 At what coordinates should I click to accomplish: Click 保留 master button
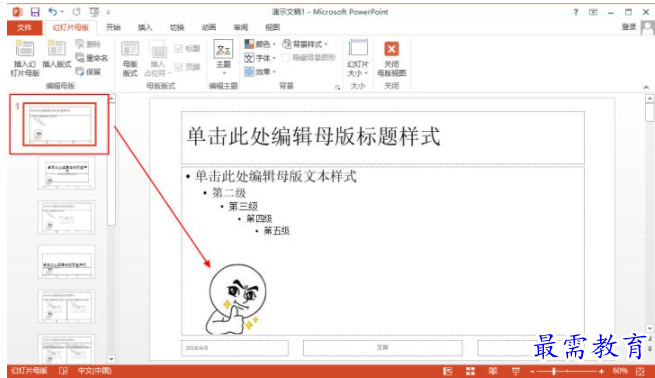[88, 72]
